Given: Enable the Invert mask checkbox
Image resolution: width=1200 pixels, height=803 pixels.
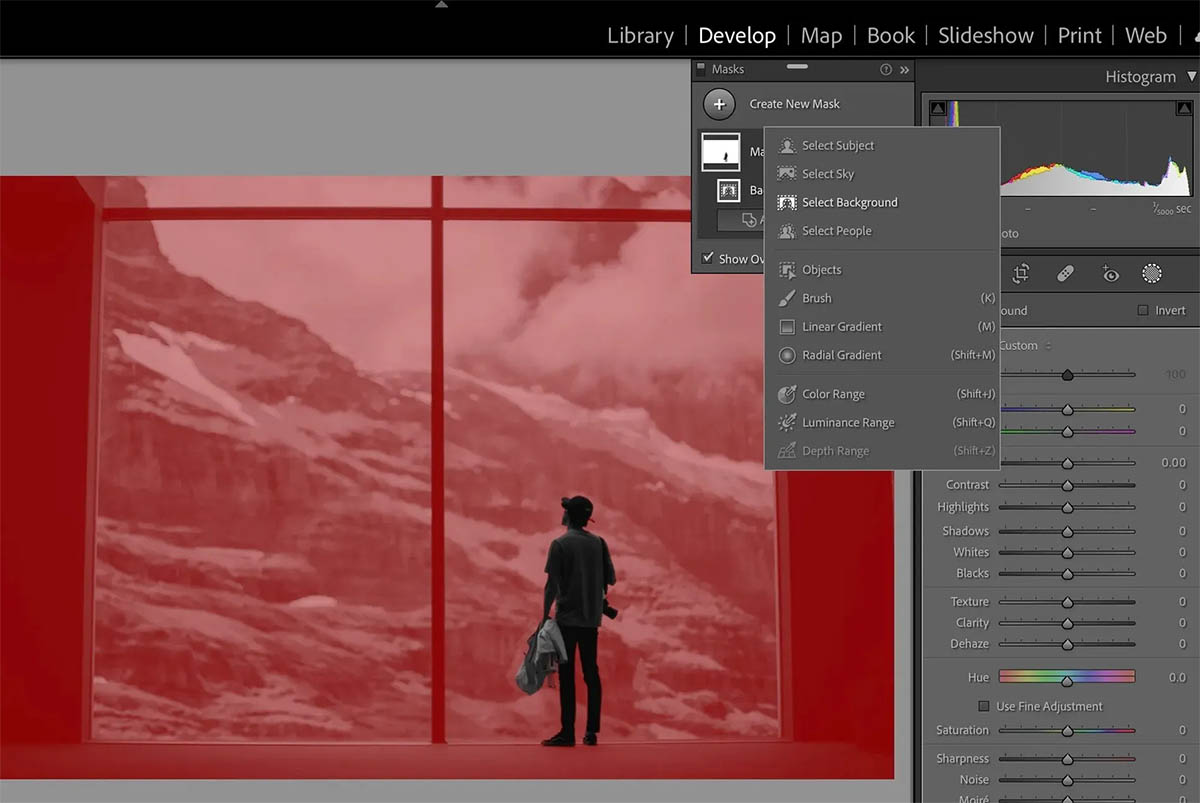Looking at the screenshot, I should coord(1143,311).
